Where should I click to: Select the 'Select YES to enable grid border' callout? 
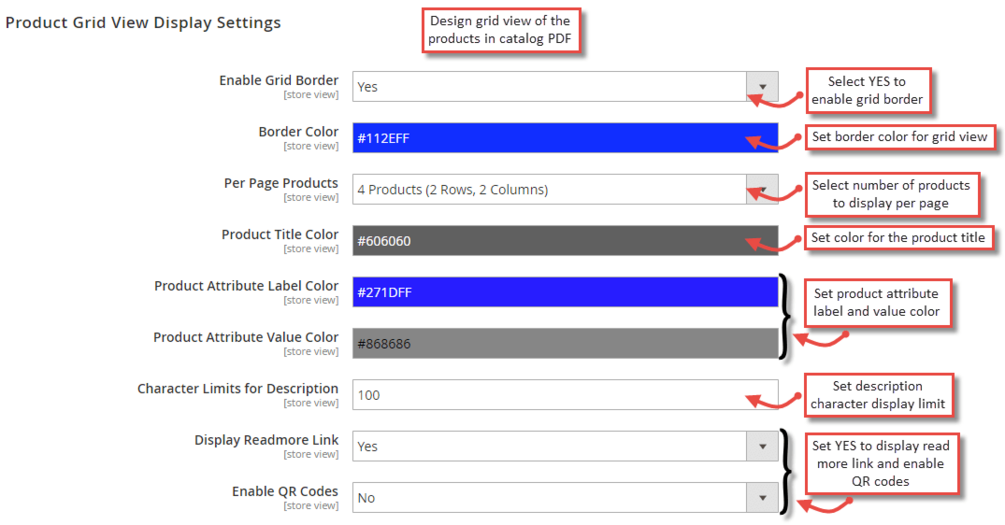pos(866,90)
